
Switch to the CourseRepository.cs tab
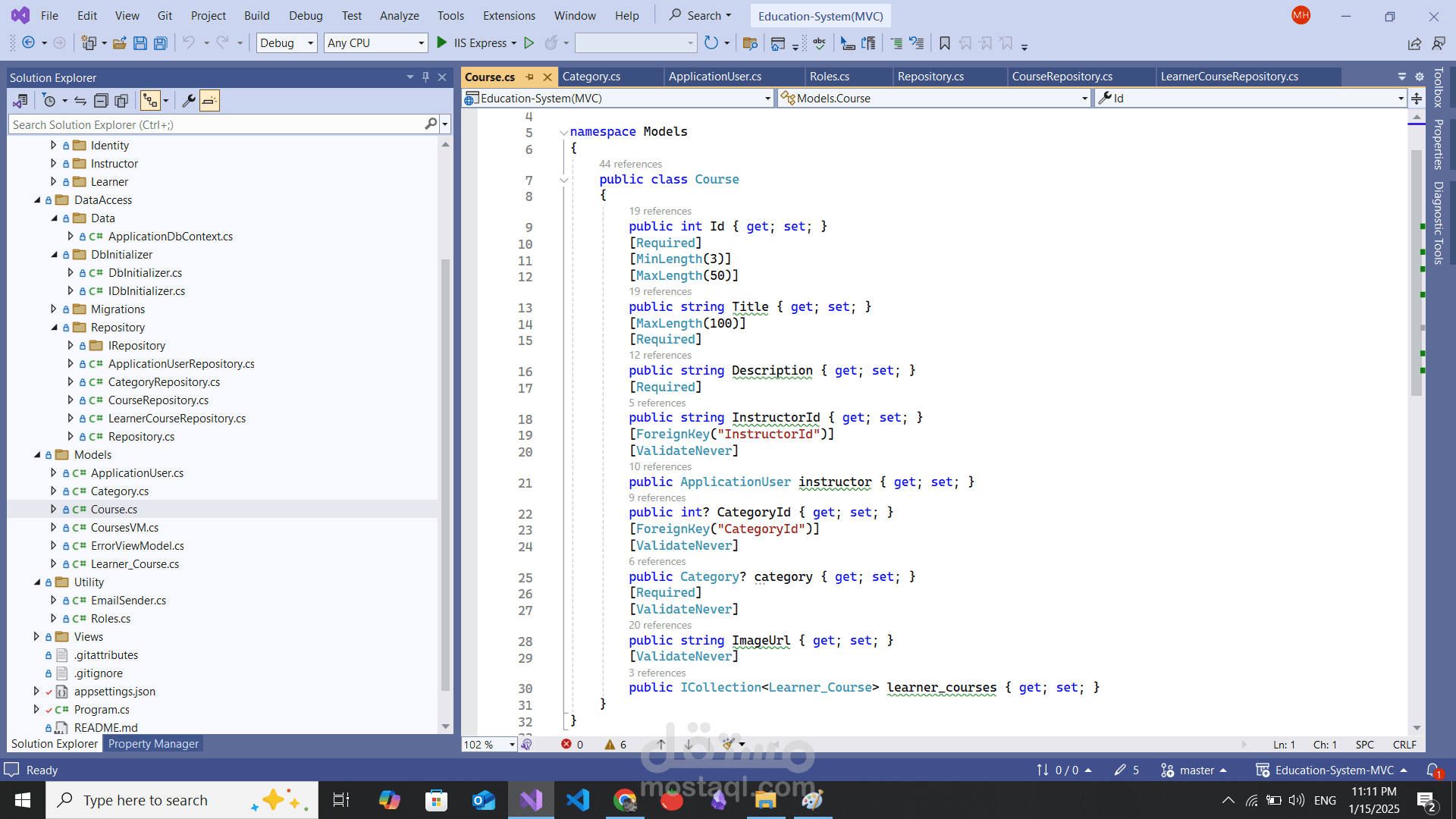(x=1062, y=77)
